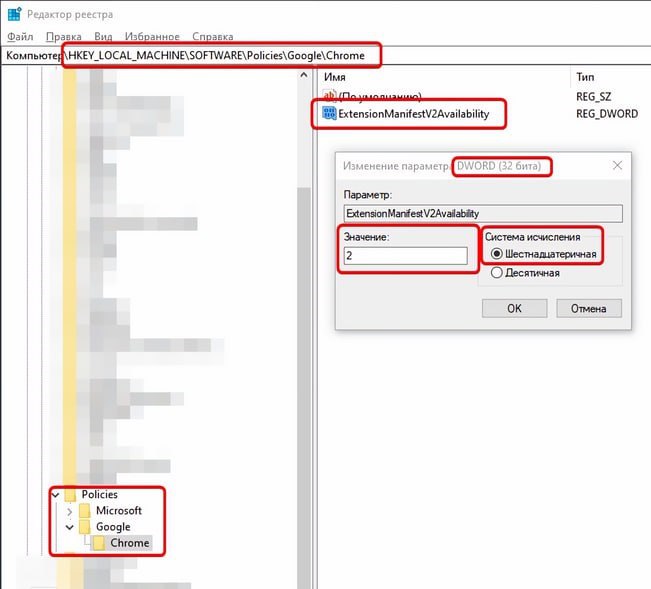Click the Microsoft folder icon in tree

click(84, 511)
